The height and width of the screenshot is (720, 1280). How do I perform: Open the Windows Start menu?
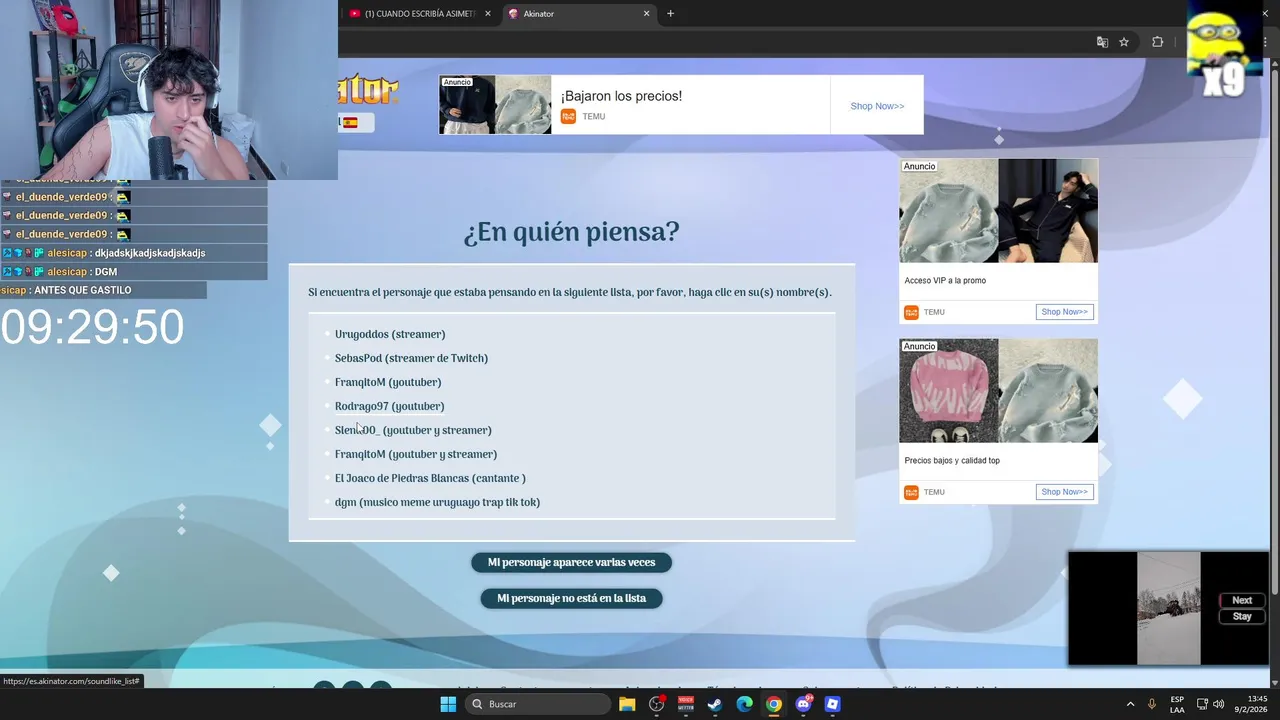point(448,704)
